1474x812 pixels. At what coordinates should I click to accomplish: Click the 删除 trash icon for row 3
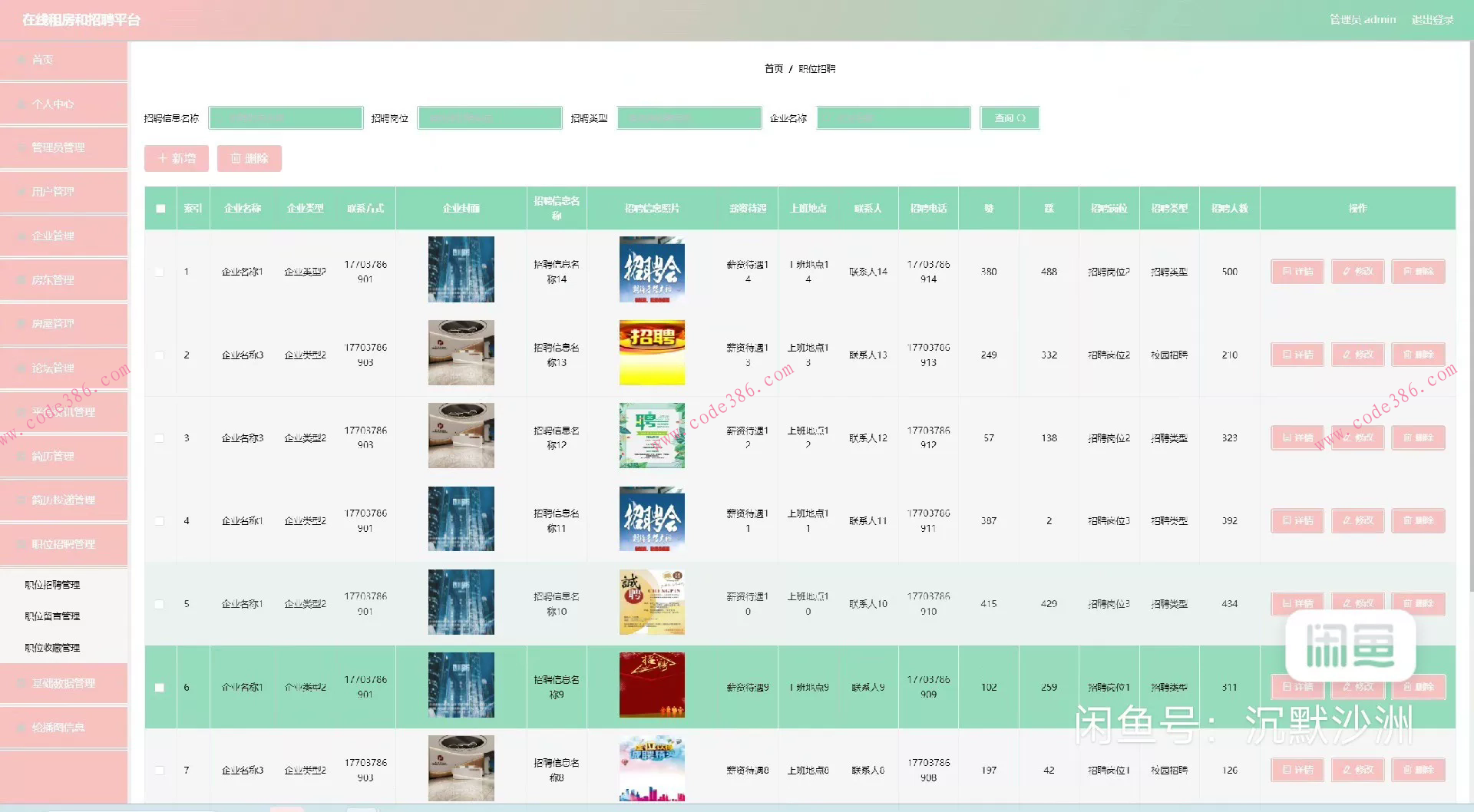click(x=1406, y=437)
